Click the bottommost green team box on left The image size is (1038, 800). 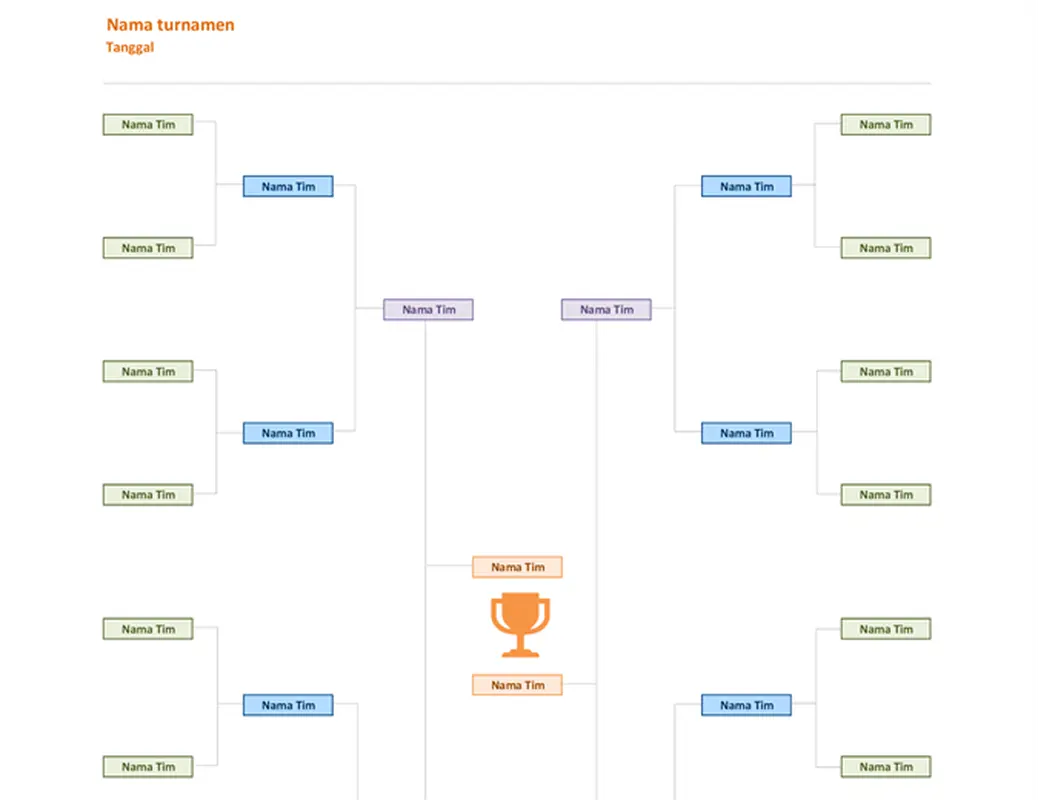tap(148, 767)
